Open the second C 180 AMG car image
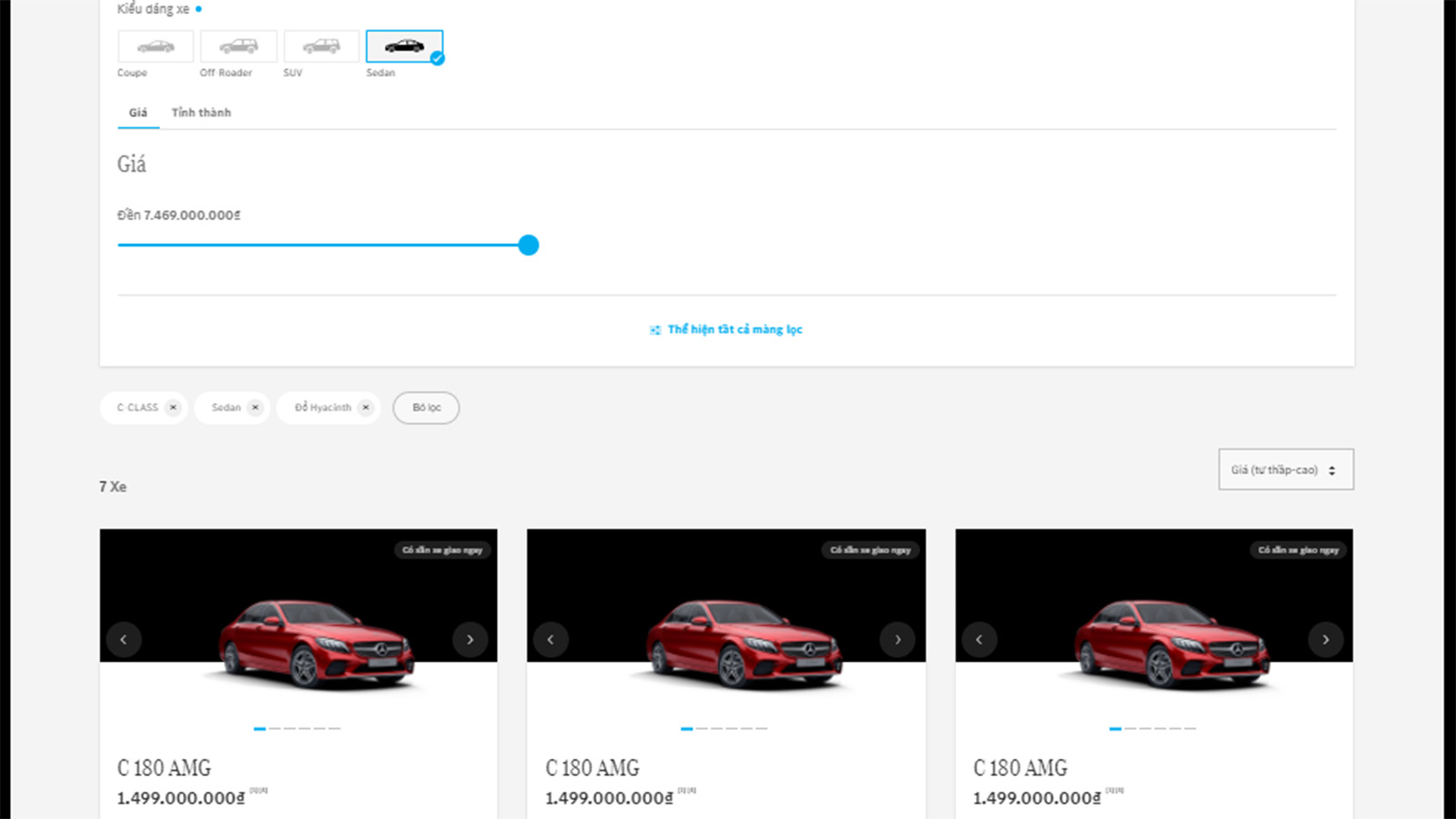Image resolution: width=1456 pixels, height=819 pixels. pyautogui.click(x=743, y=644)
